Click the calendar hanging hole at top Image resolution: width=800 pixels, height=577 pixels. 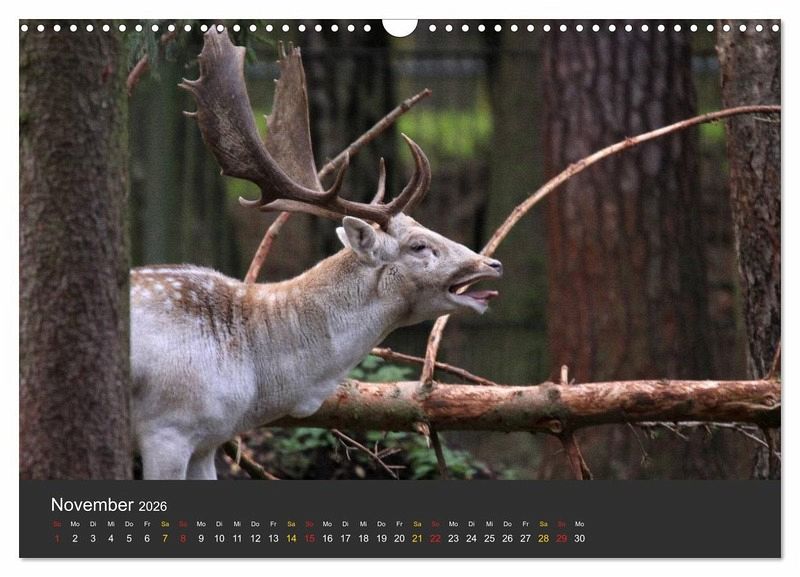399,26
